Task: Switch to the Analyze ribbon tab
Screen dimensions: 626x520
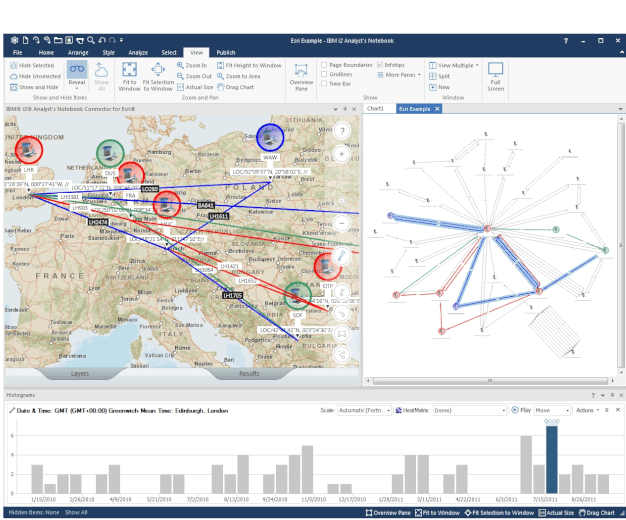Action: tap(138, 52)
